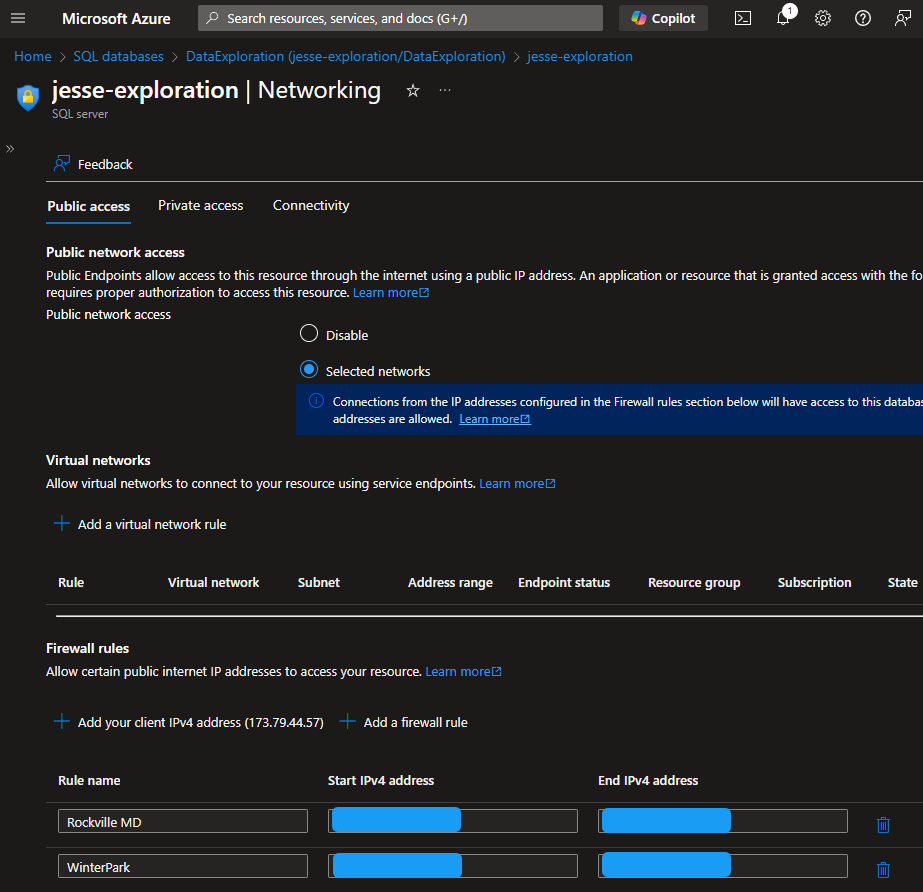Viewport: 923px width, 892px height.
Task: Favorite jesse-exploration with the star icon
Action: pyautogui.click(x=413, y=91)
